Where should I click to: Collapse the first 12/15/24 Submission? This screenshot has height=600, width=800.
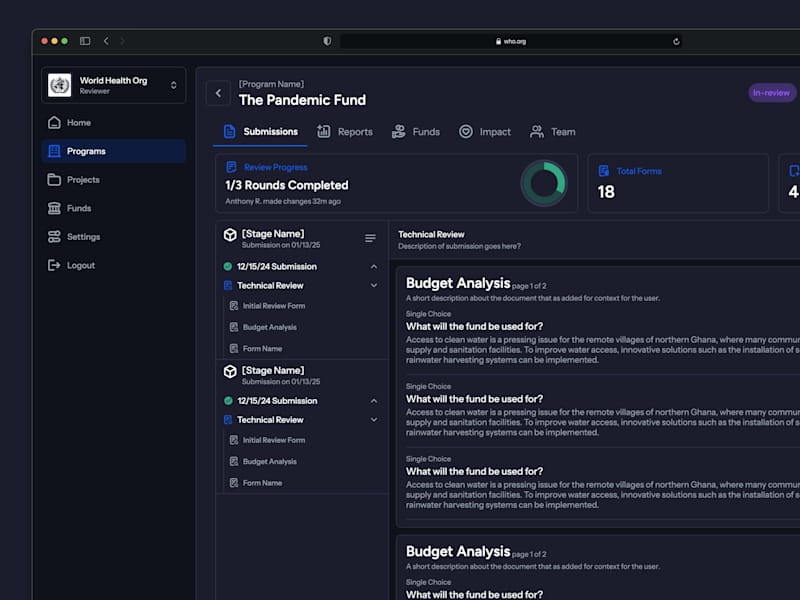[374, 266]
